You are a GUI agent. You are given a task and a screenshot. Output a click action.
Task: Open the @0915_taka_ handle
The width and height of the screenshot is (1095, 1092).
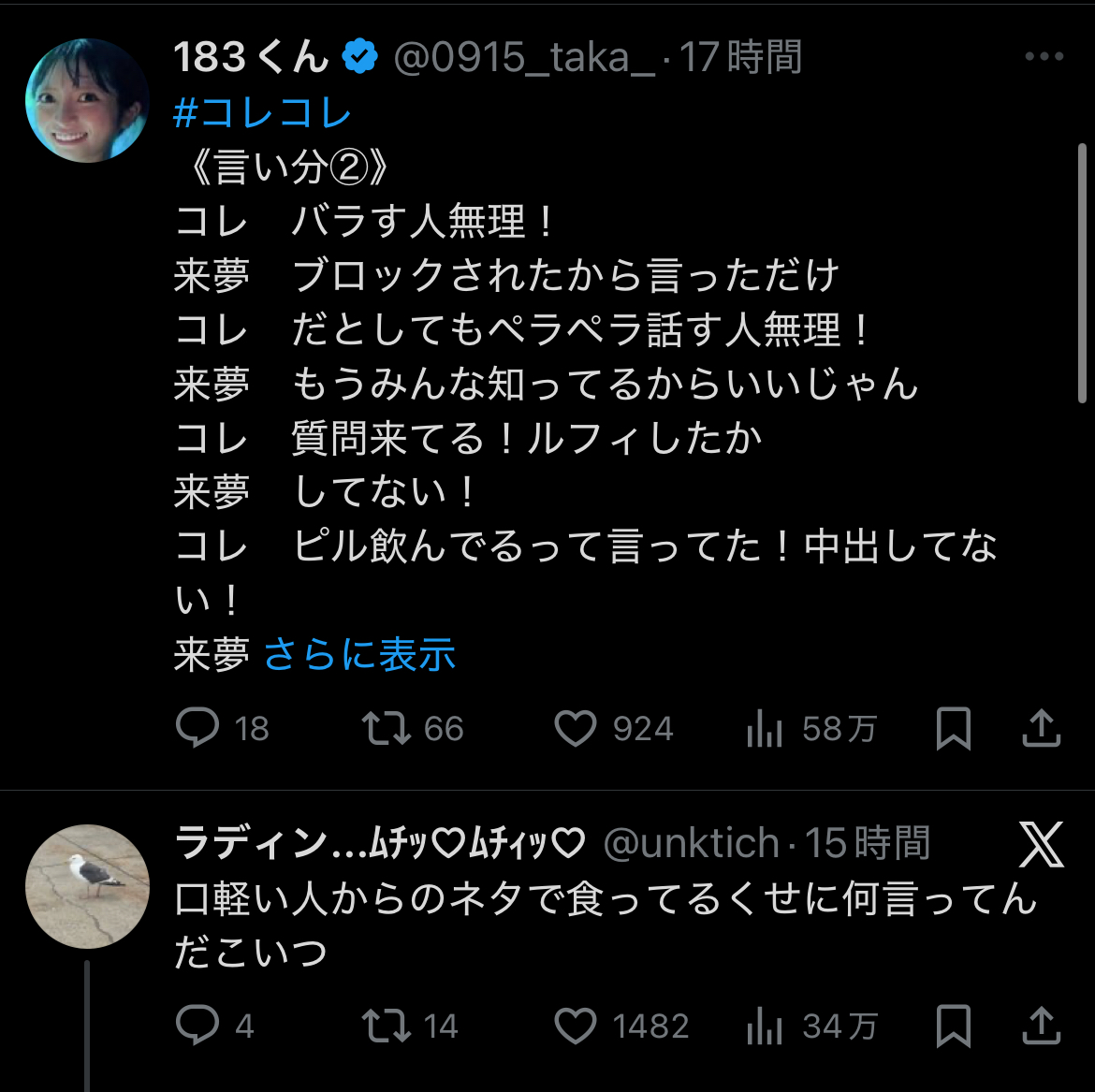pyautogui.click(x=524, y=58)
